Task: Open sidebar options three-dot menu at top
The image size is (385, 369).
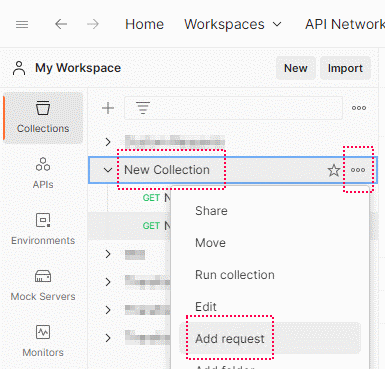Action: pos(359,108)
